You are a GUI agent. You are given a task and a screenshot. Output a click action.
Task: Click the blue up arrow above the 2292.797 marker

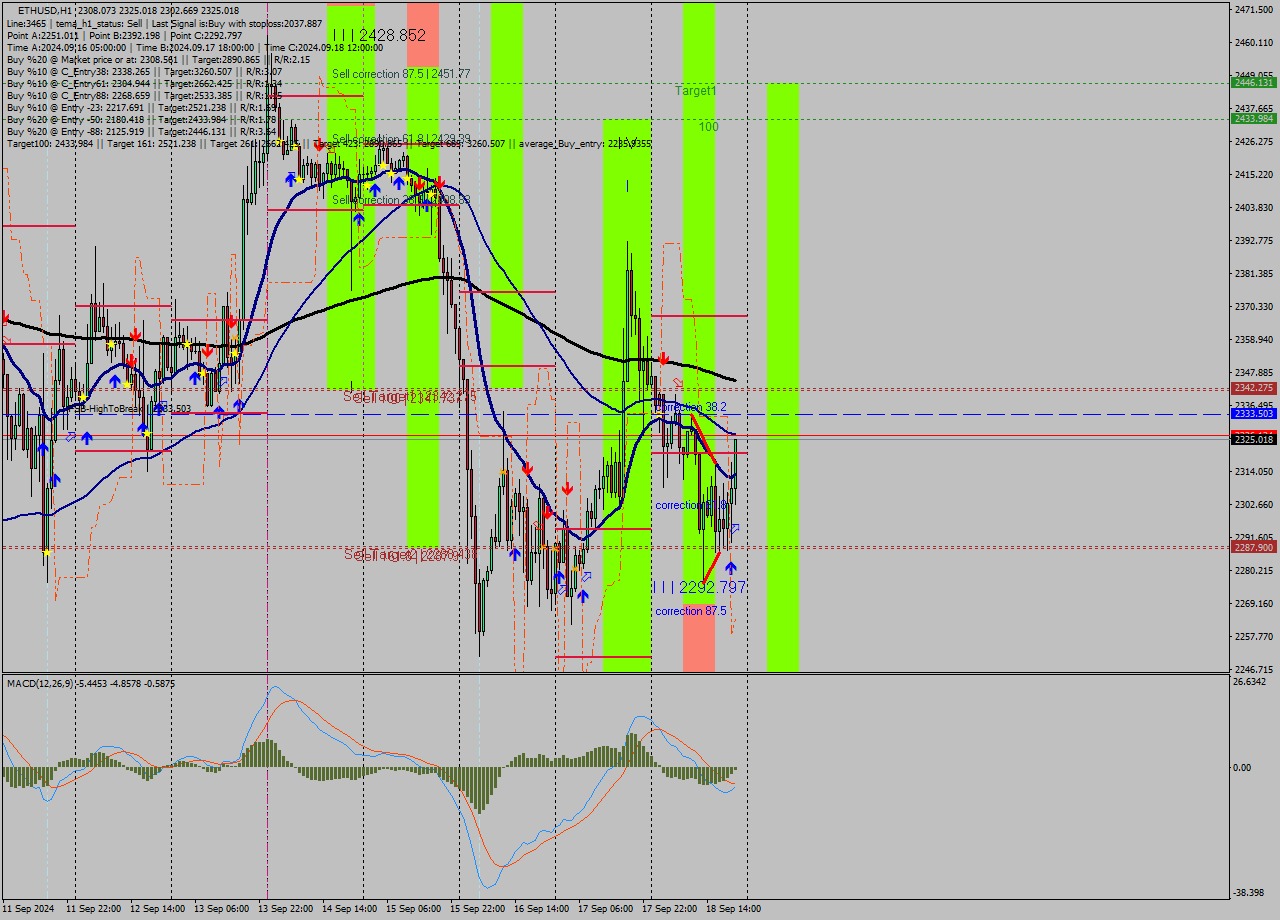click(x=729, y=568)
